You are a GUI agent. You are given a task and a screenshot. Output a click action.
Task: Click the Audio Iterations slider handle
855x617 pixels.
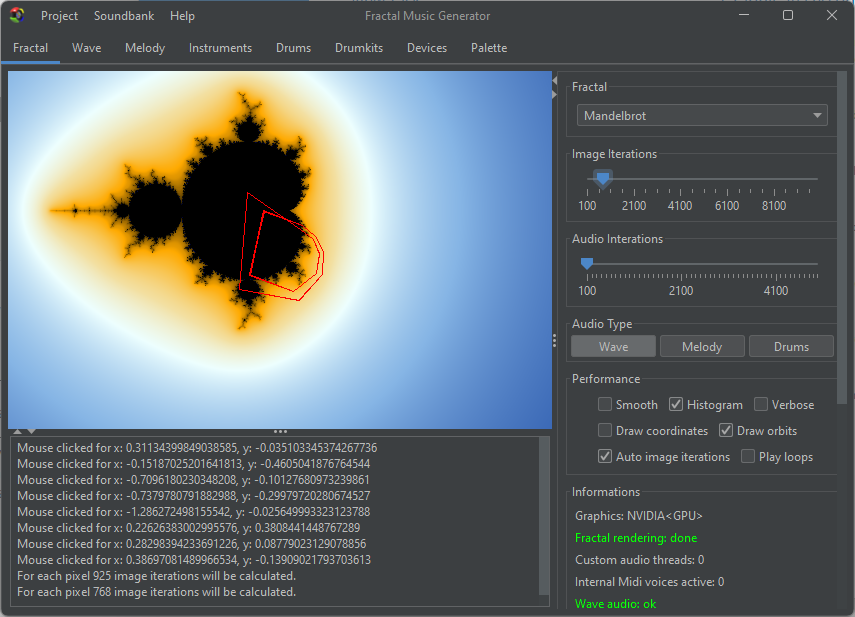(587, 264)
